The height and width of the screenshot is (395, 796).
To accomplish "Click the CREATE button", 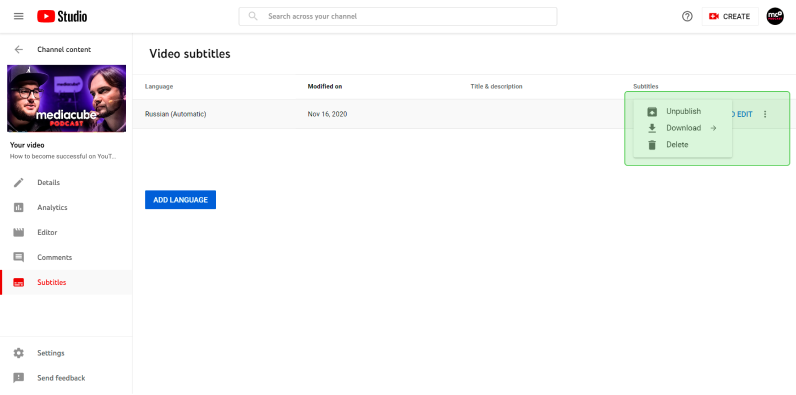I will click(730, 16).
